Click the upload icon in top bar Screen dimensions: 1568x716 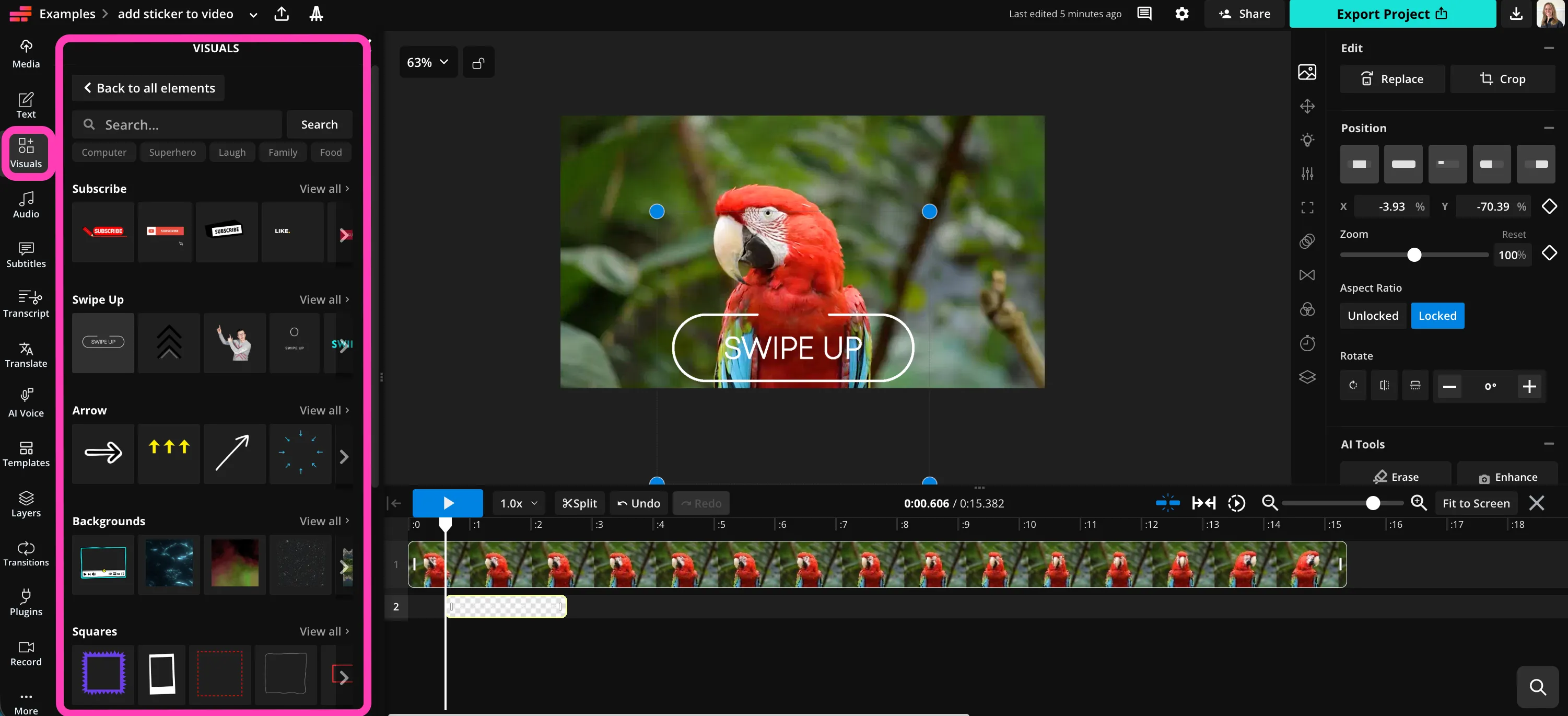[x=281, y=14]
